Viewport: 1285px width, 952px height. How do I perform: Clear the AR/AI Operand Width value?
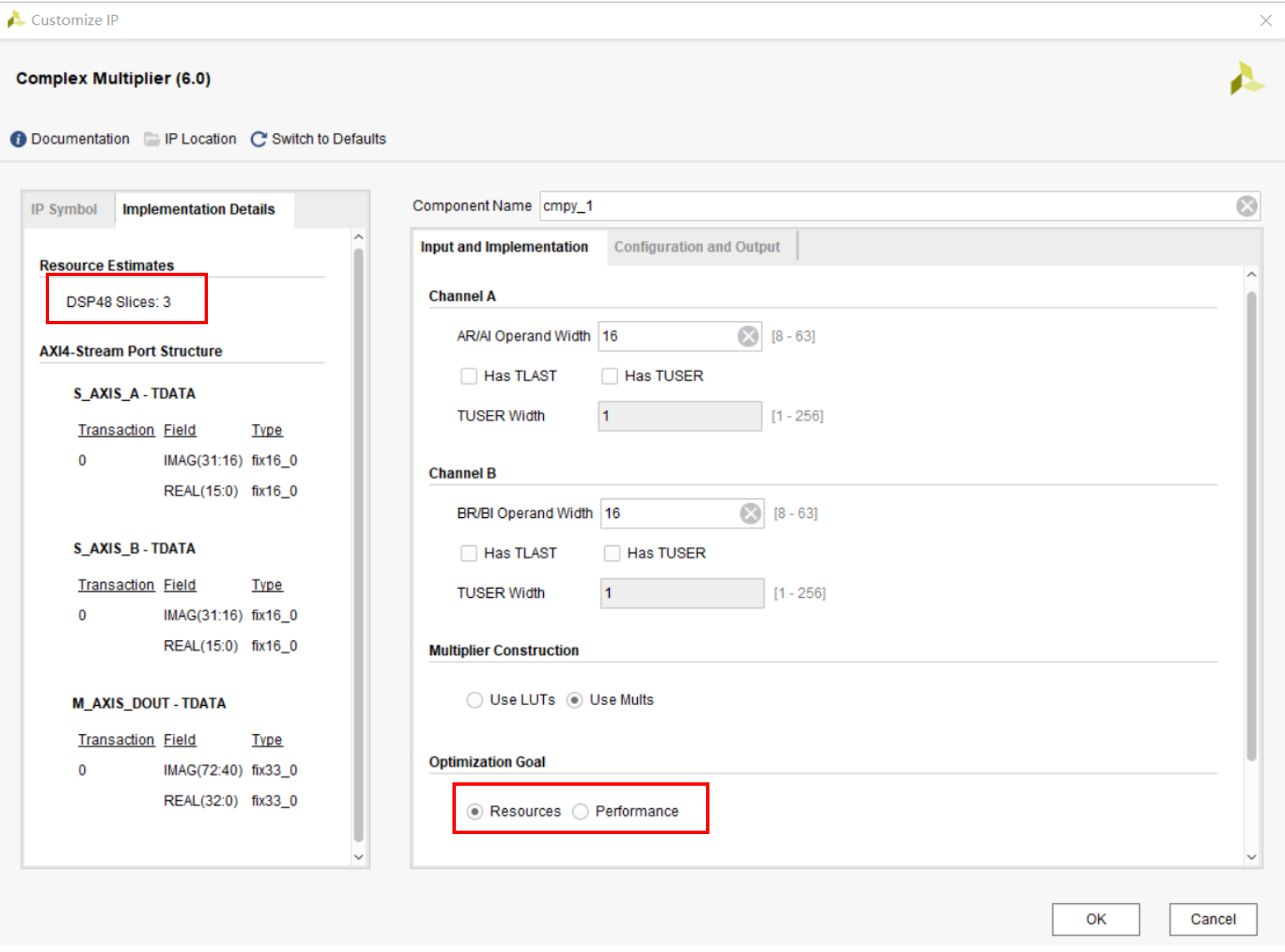(x=748, y=336)
